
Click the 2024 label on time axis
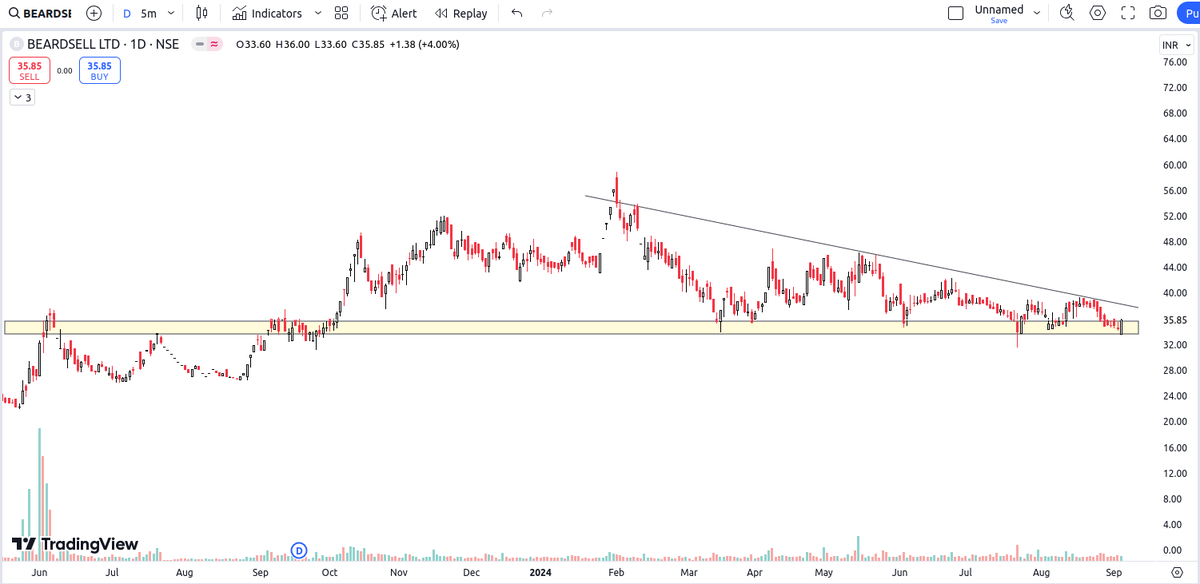pos(541,573)
